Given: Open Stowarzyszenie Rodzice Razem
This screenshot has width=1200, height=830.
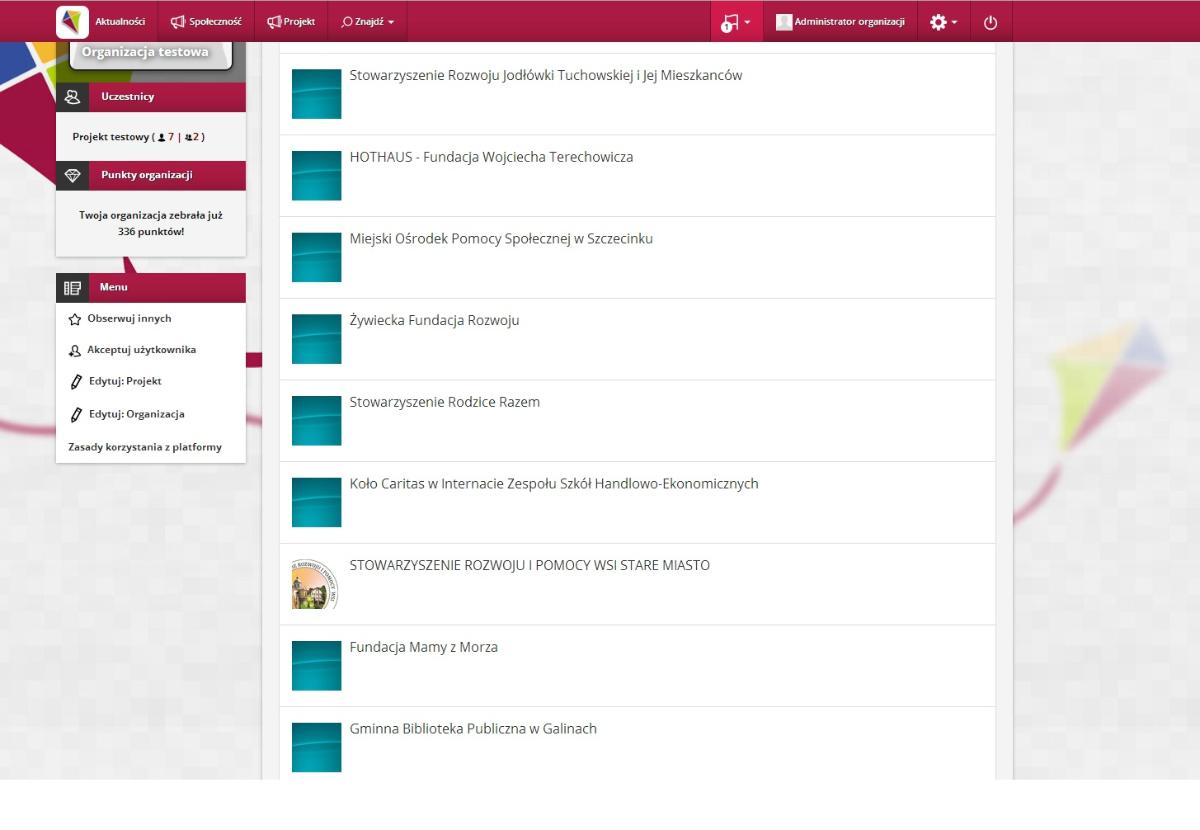Looking at the screenshot, I should click(x=445, y=402).
